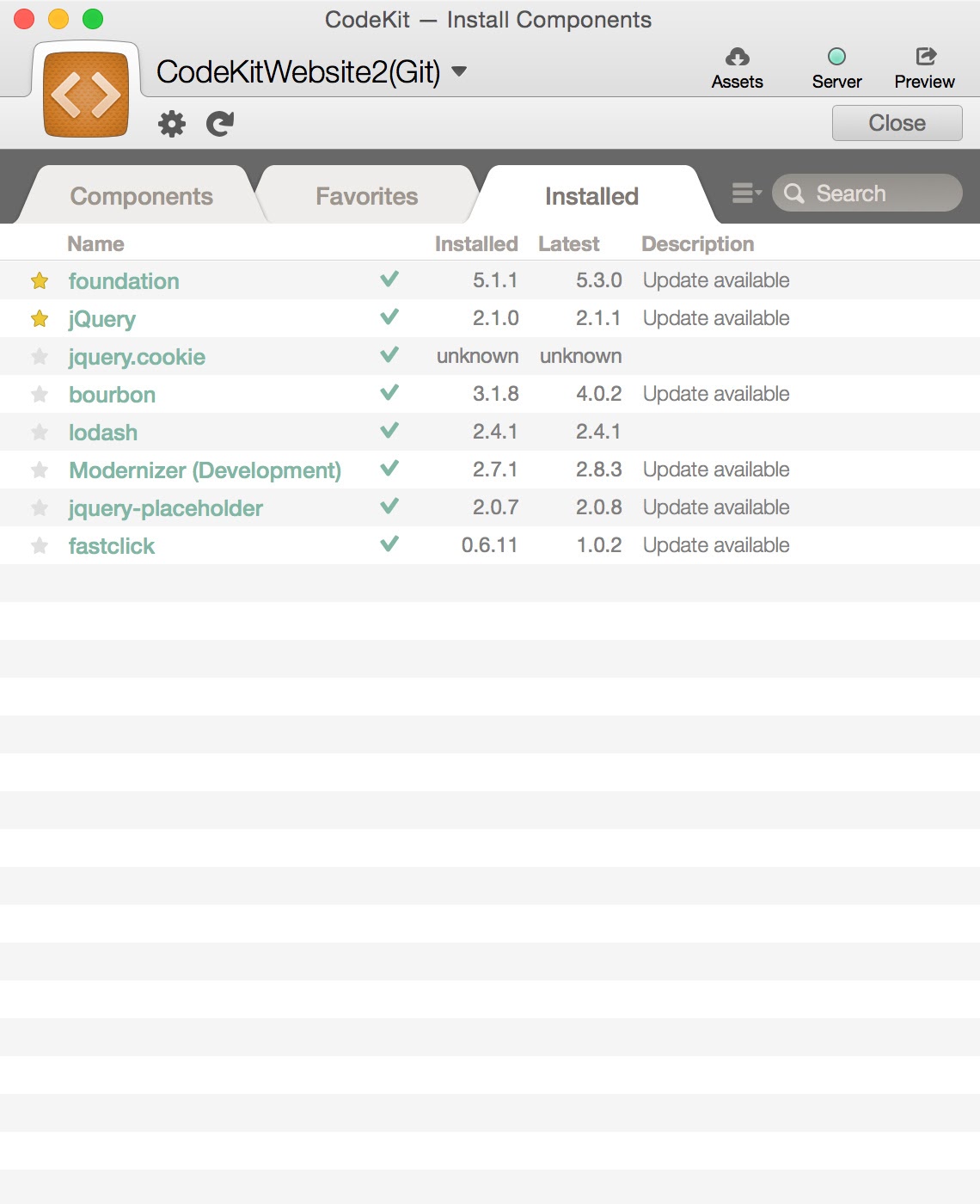The image size is (980, 1204).
Task: Open the foundation component link
Action: (x=124, y=281)
